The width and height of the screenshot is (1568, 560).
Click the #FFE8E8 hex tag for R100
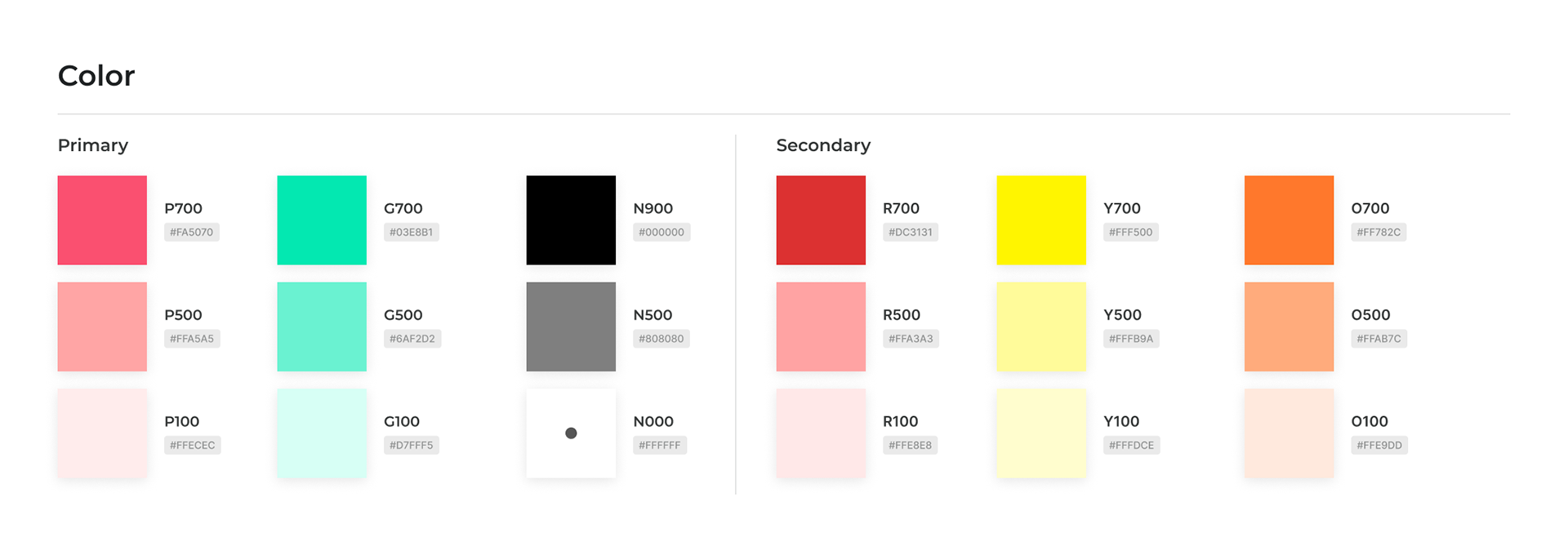[x=911, y=446]
